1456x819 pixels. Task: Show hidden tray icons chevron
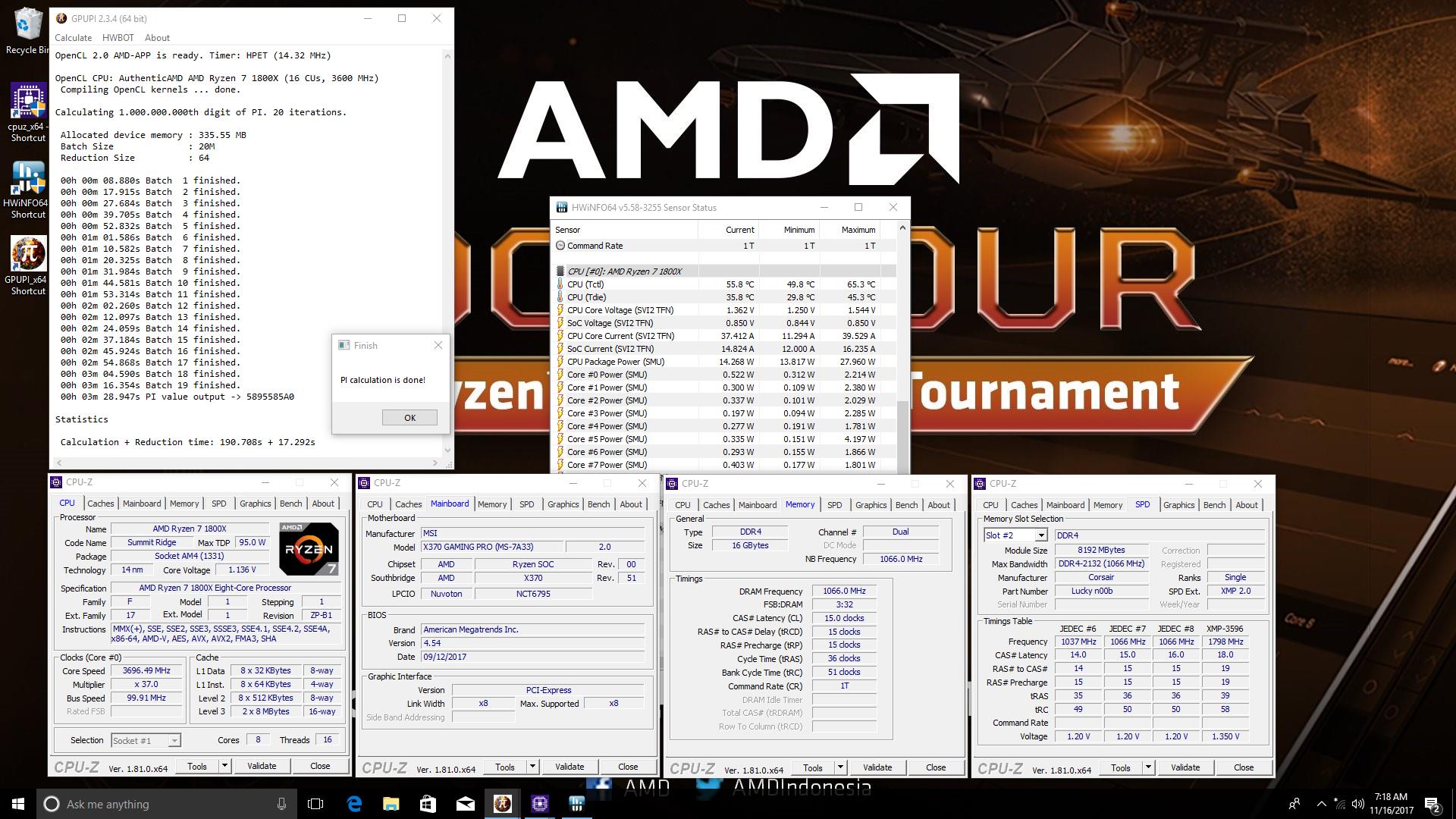pos(1321,804)
